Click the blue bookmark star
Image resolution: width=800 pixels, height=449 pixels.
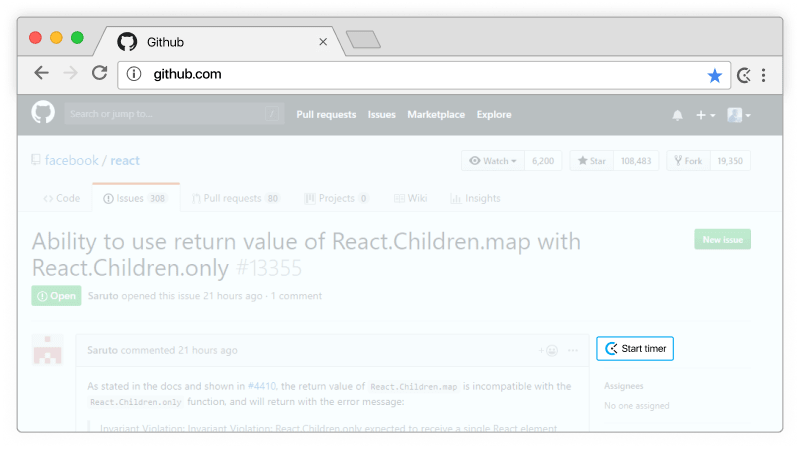715,76
